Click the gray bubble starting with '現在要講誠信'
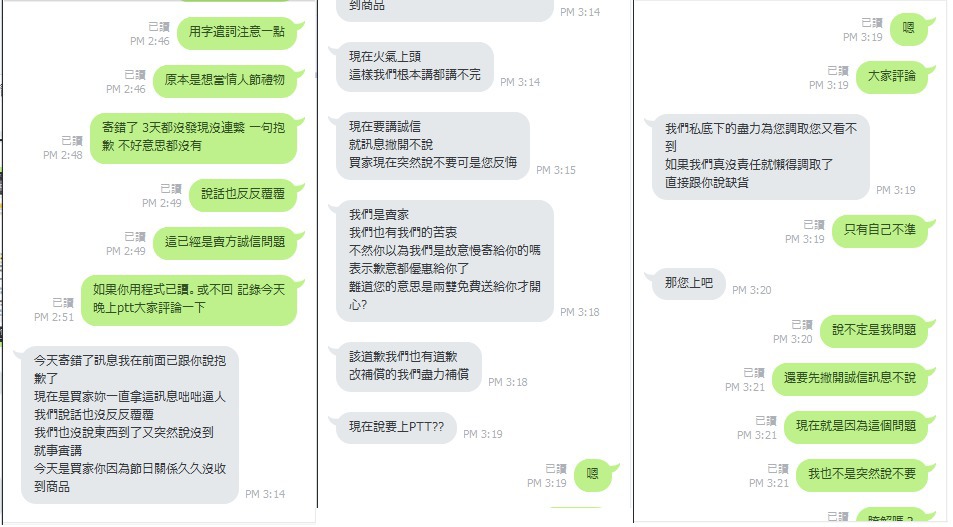 coord(433,145)
